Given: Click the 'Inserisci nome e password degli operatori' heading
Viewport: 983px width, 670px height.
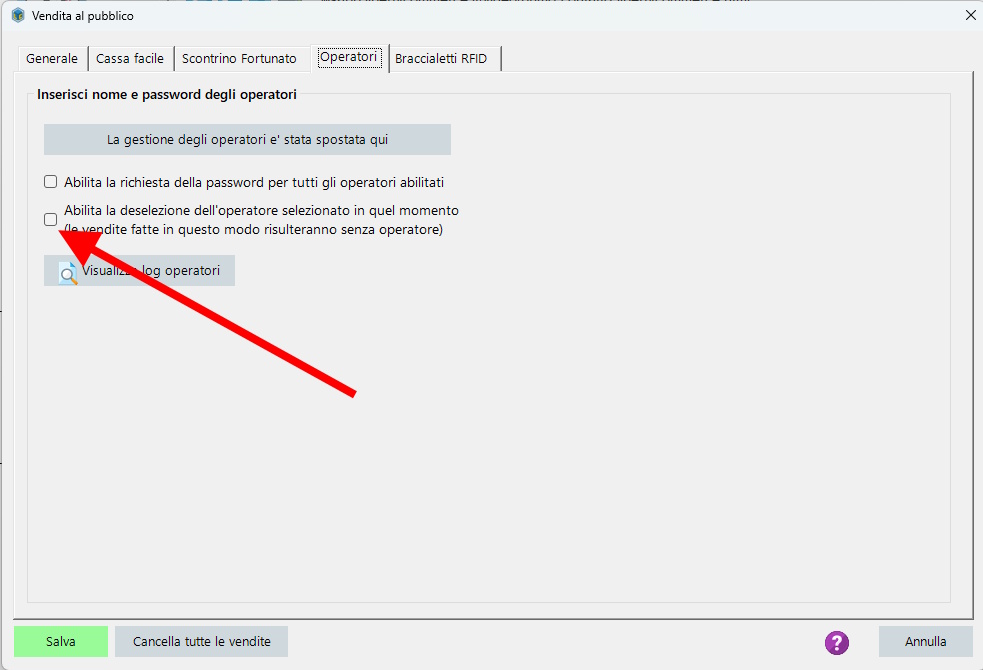Looking at the screenshot, I should [x=167, y=95].
